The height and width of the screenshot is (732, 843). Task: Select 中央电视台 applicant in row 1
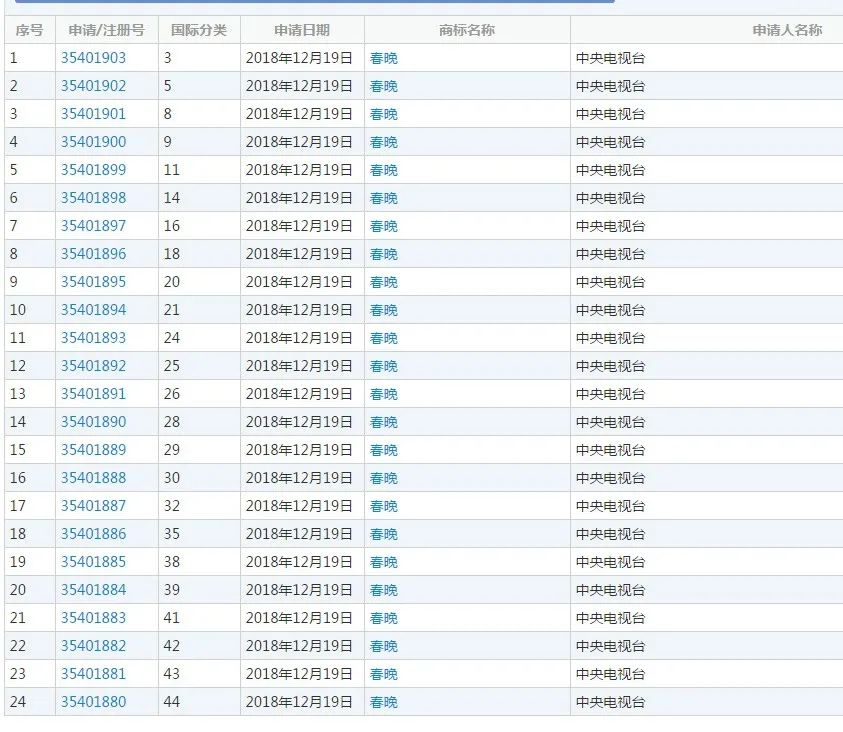tap(610, 58)
